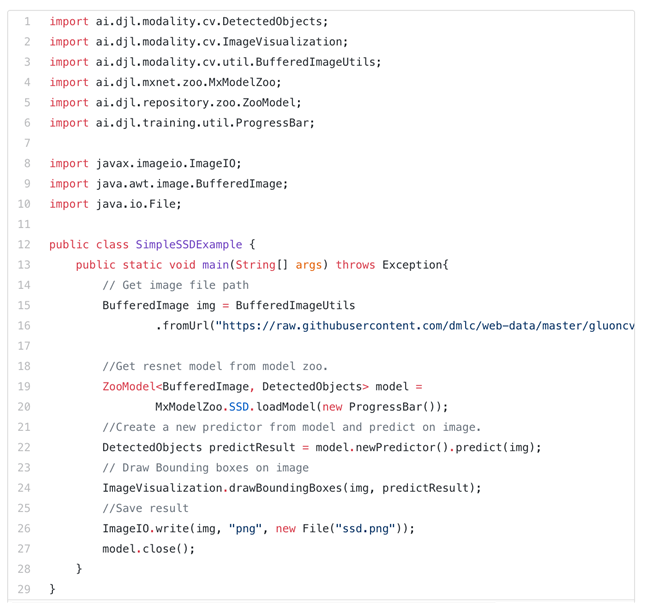650x603 pixels.
Task: Click the SimpleSSDExample class name
Action: [189, 245]
